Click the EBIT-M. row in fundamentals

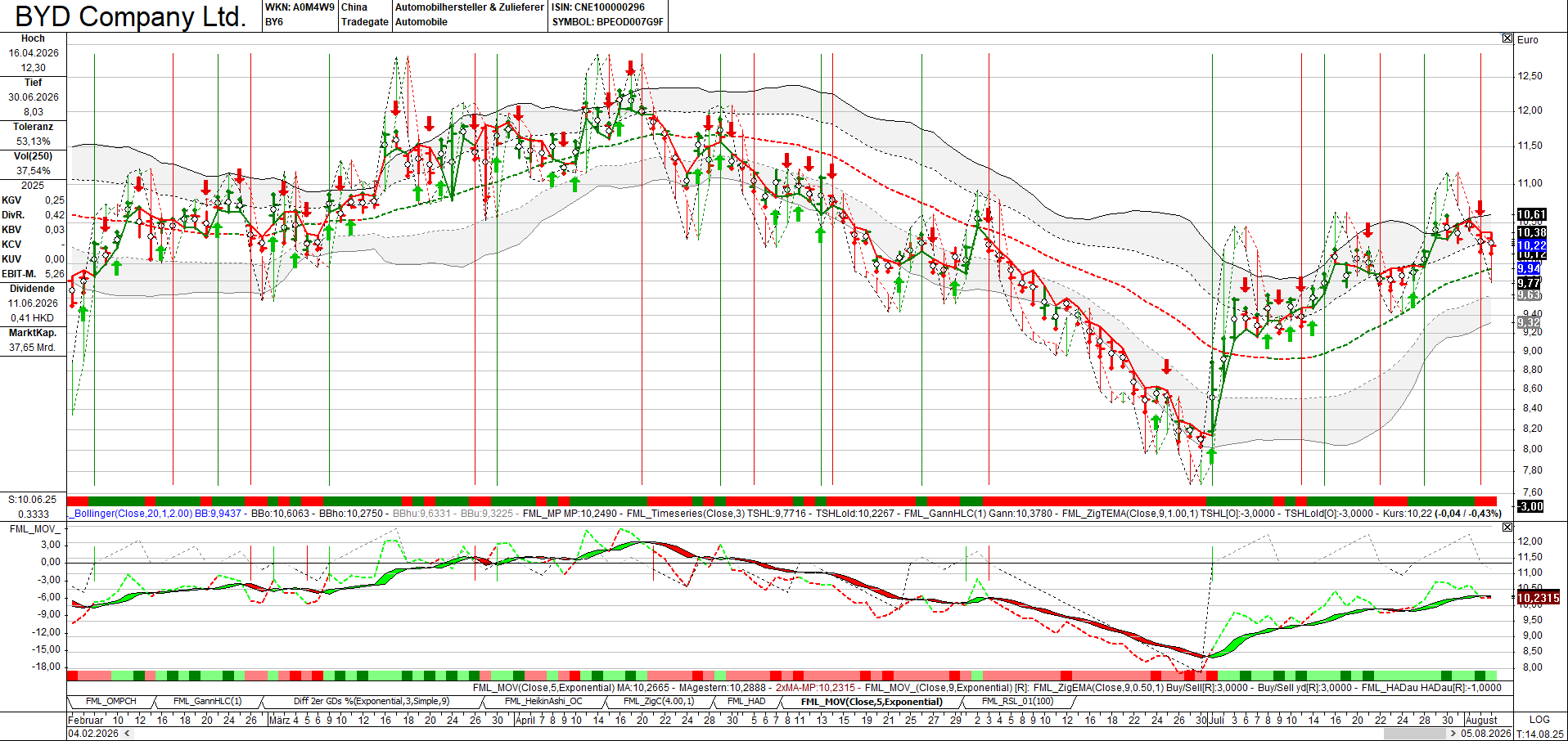(33, 274)
